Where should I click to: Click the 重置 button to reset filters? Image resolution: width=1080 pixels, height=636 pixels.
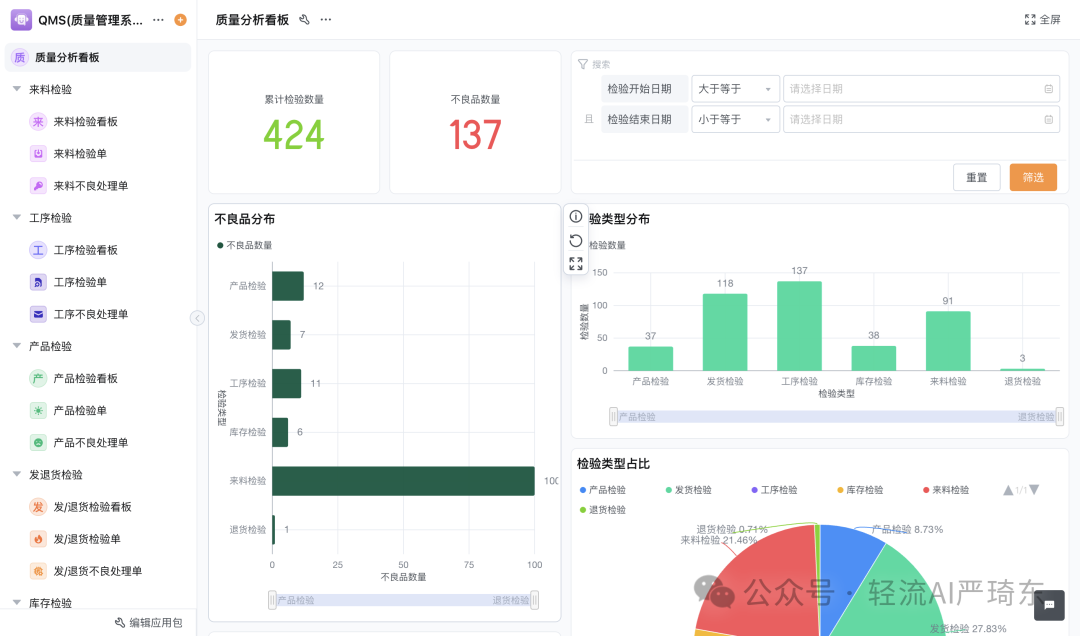click(976, 177)
